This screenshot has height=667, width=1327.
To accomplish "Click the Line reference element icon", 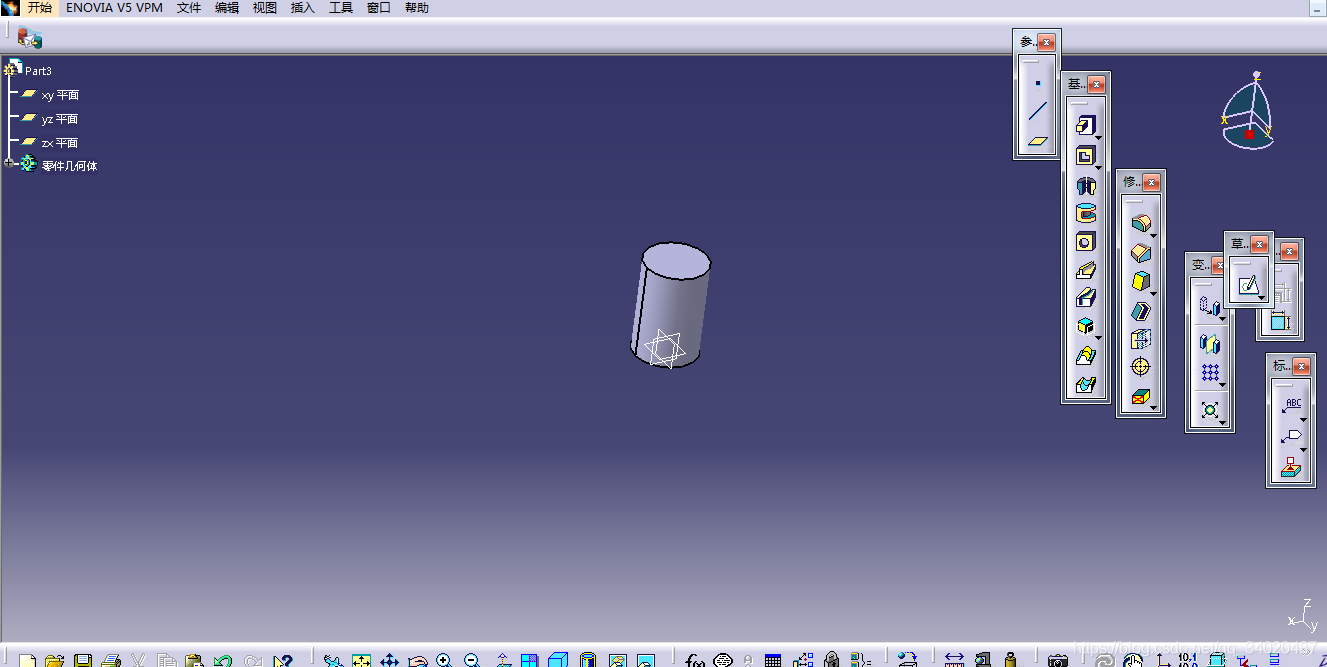I will [1037, 111].
